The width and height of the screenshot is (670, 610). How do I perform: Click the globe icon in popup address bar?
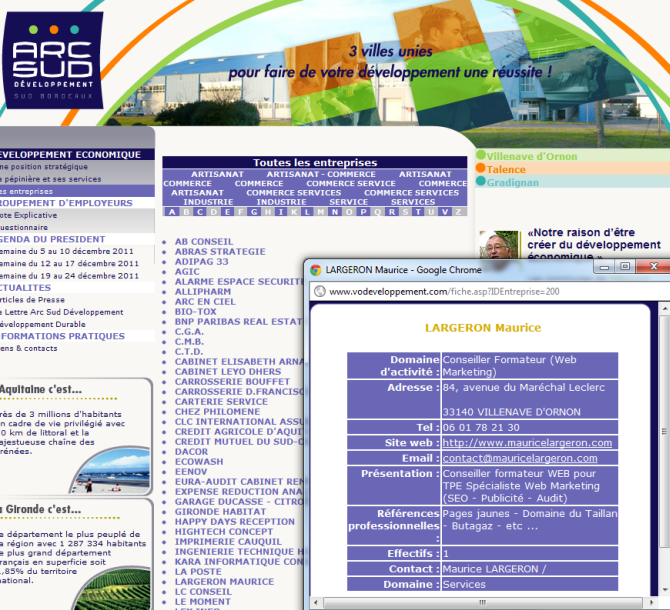pos(320,291)
